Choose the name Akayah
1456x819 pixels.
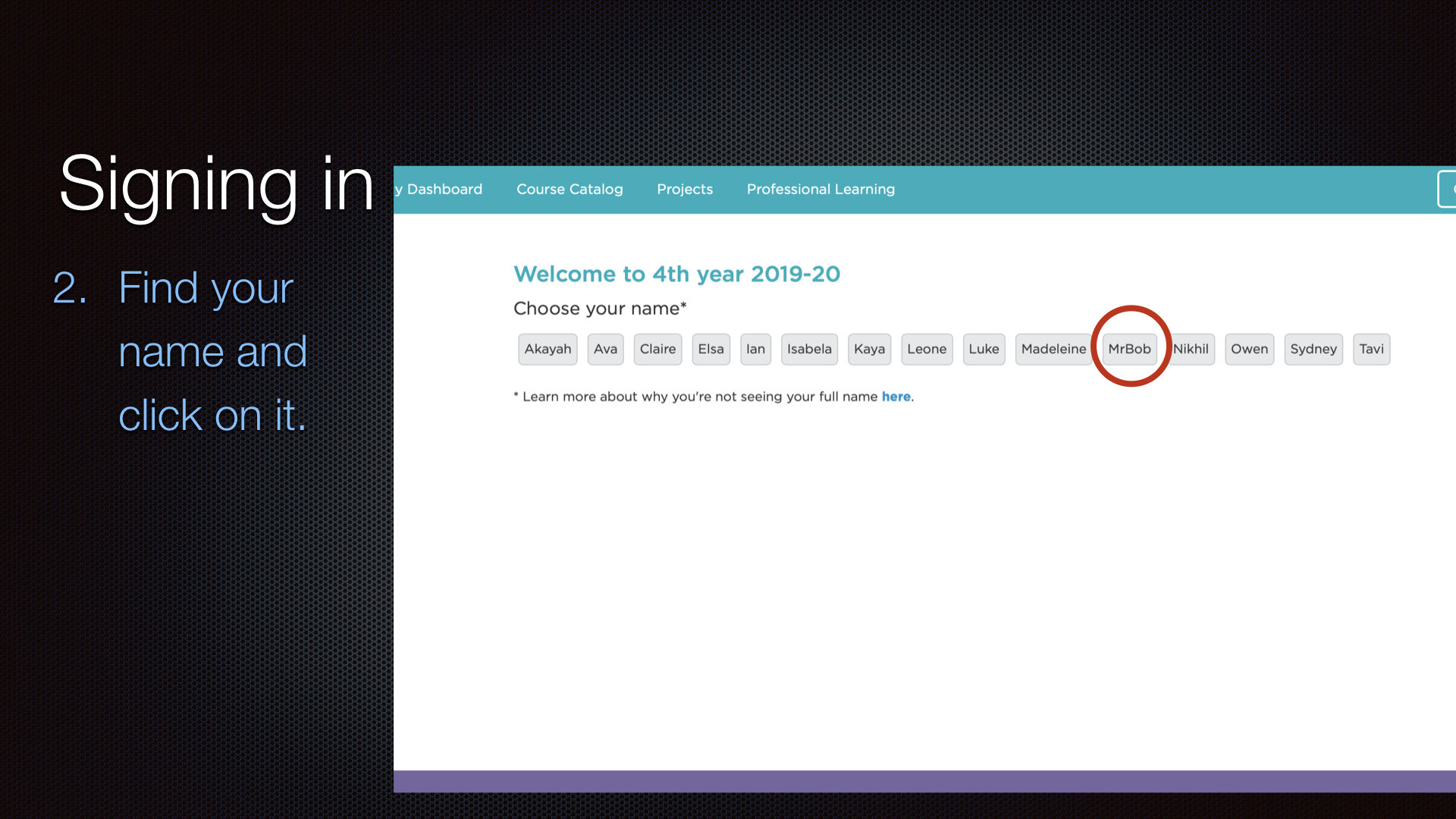coord(548,350)
